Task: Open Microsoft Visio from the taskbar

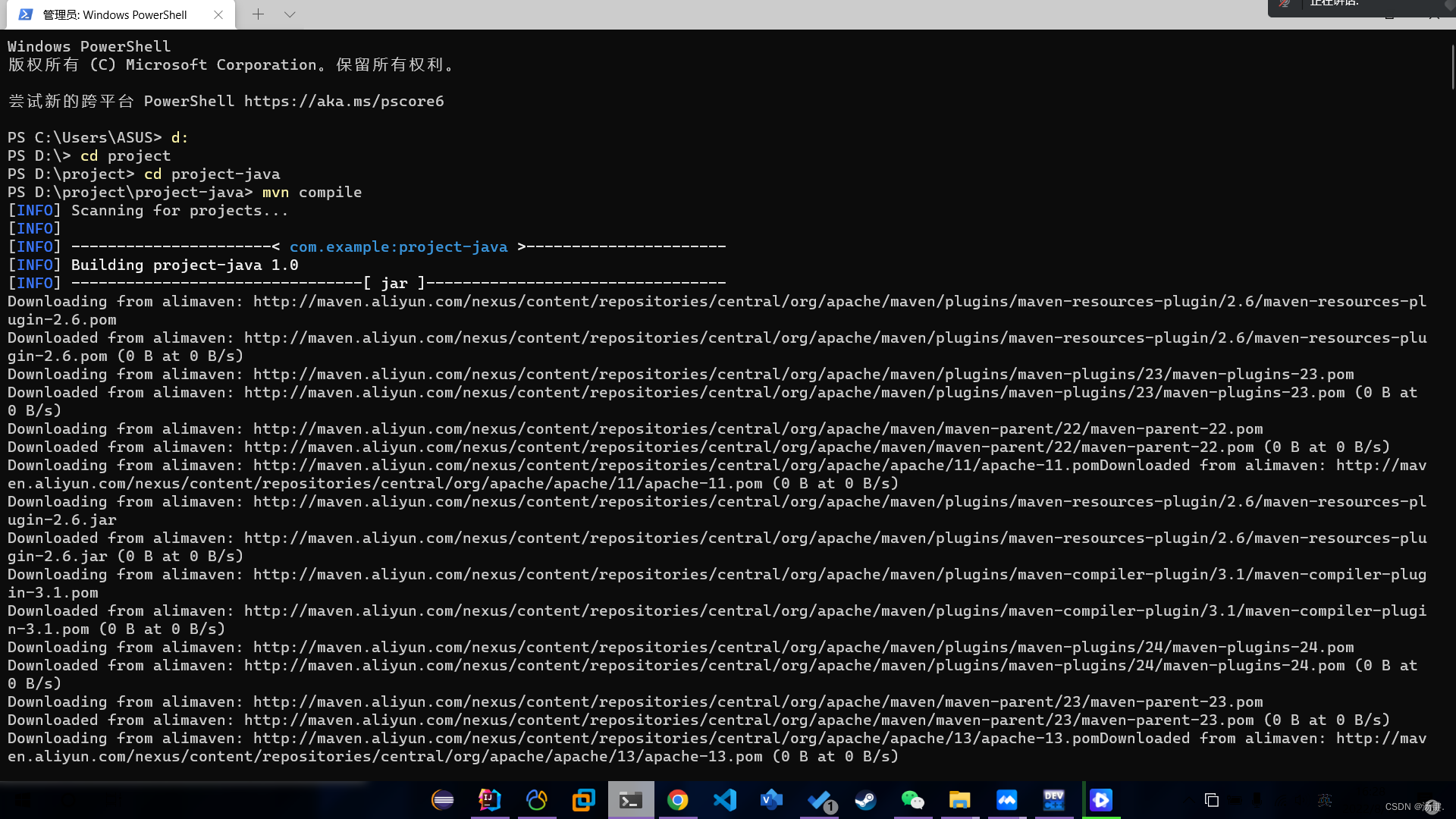Action: click(772, 800)
